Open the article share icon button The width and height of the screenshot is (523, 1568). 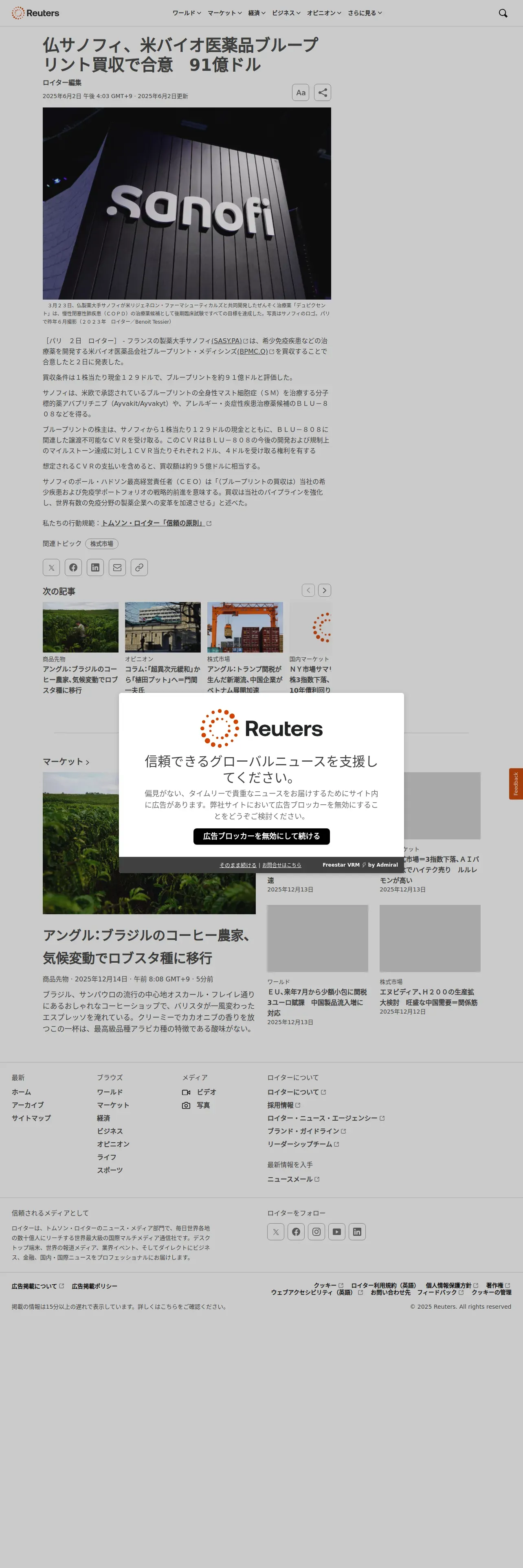323,92
